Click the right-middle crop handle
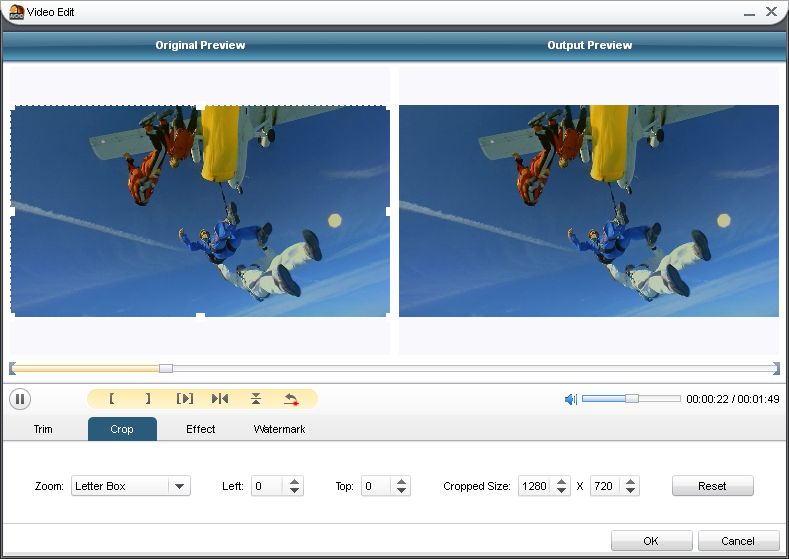Image resolution: width=789 pixels, height=559 pixels. [388, 211]
